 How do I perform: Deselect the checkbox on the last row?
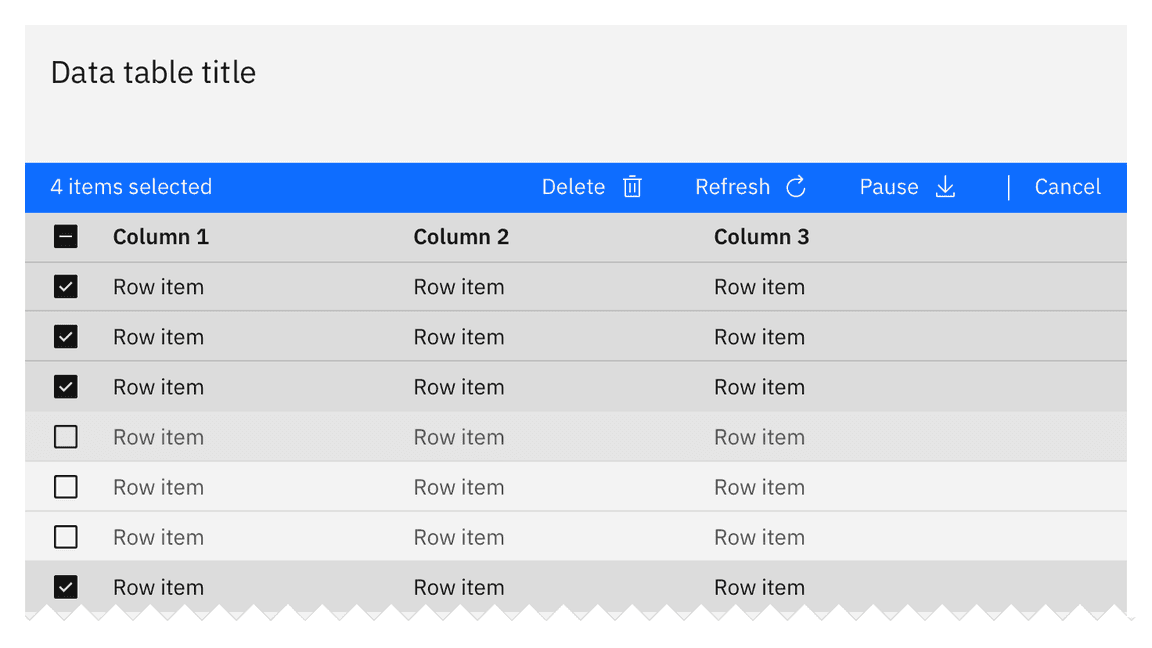[65, 587]
